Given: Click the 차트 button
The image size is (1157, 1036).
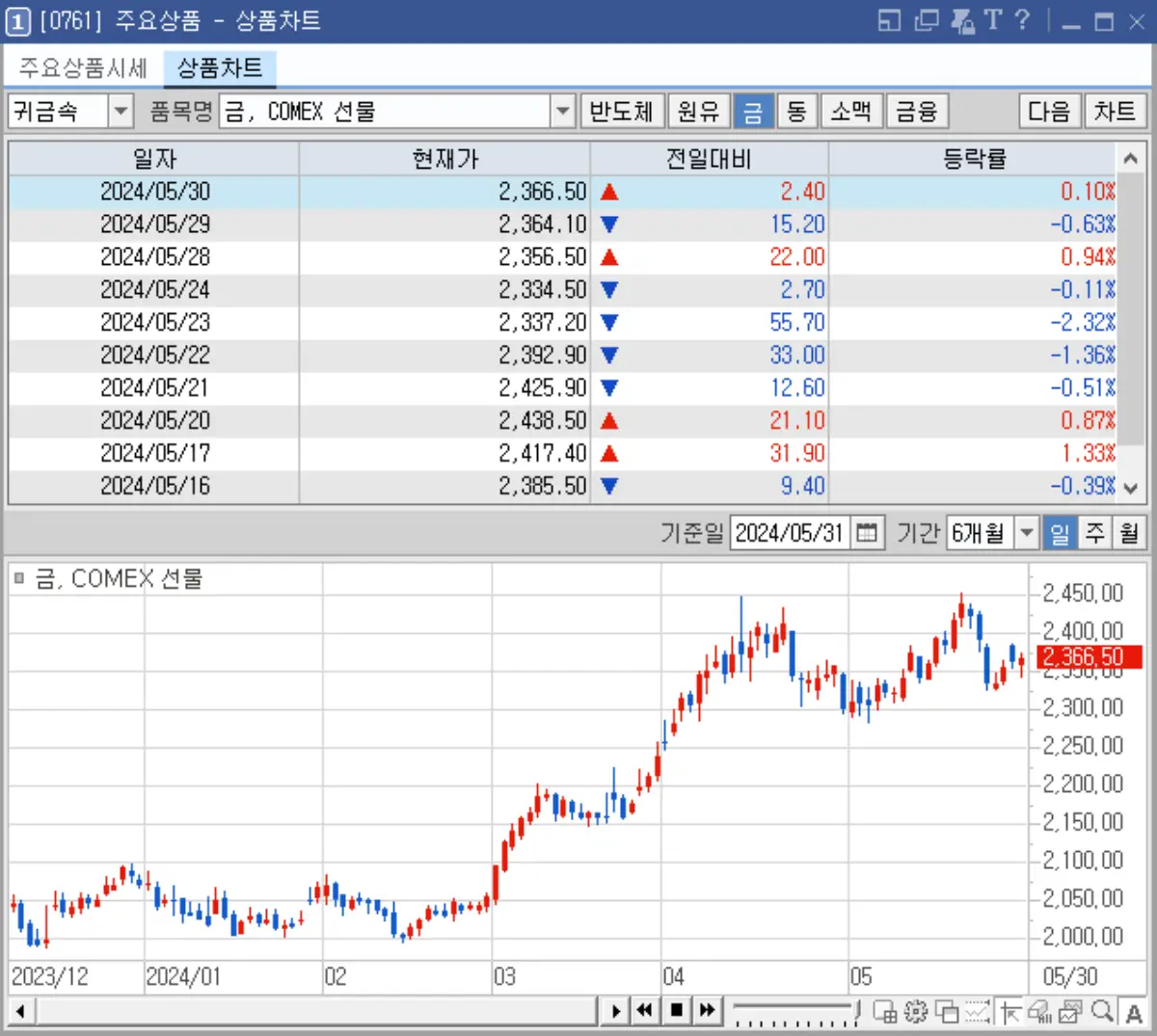Looking at the screenshot, I should tap(1115, 112).
